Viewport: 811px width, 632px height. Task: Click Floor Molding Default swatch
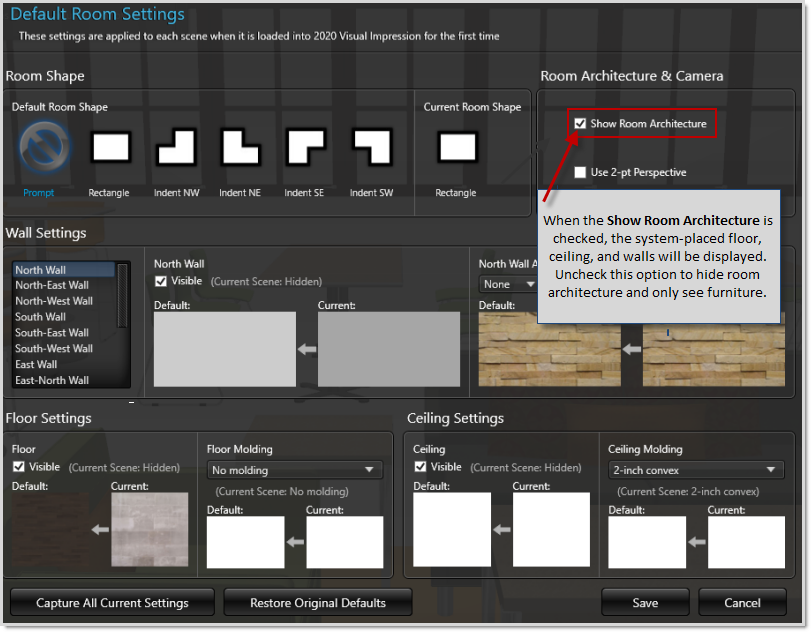[x=246, y=542]
